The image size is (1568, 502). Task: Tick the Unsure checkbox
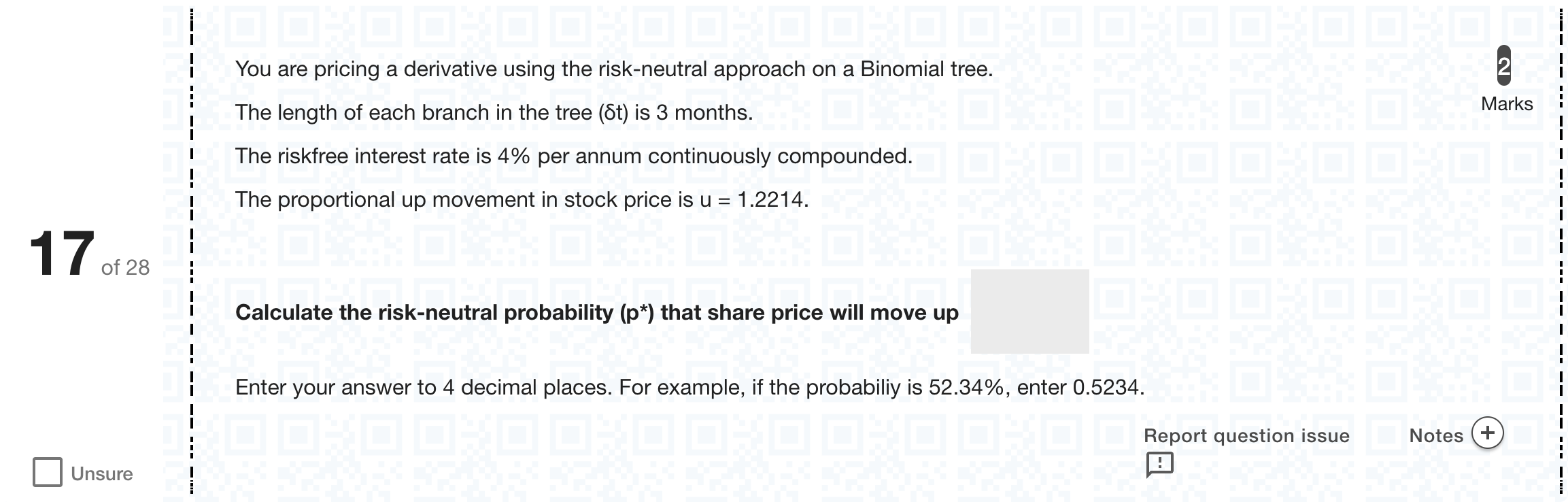click(48, 472)
